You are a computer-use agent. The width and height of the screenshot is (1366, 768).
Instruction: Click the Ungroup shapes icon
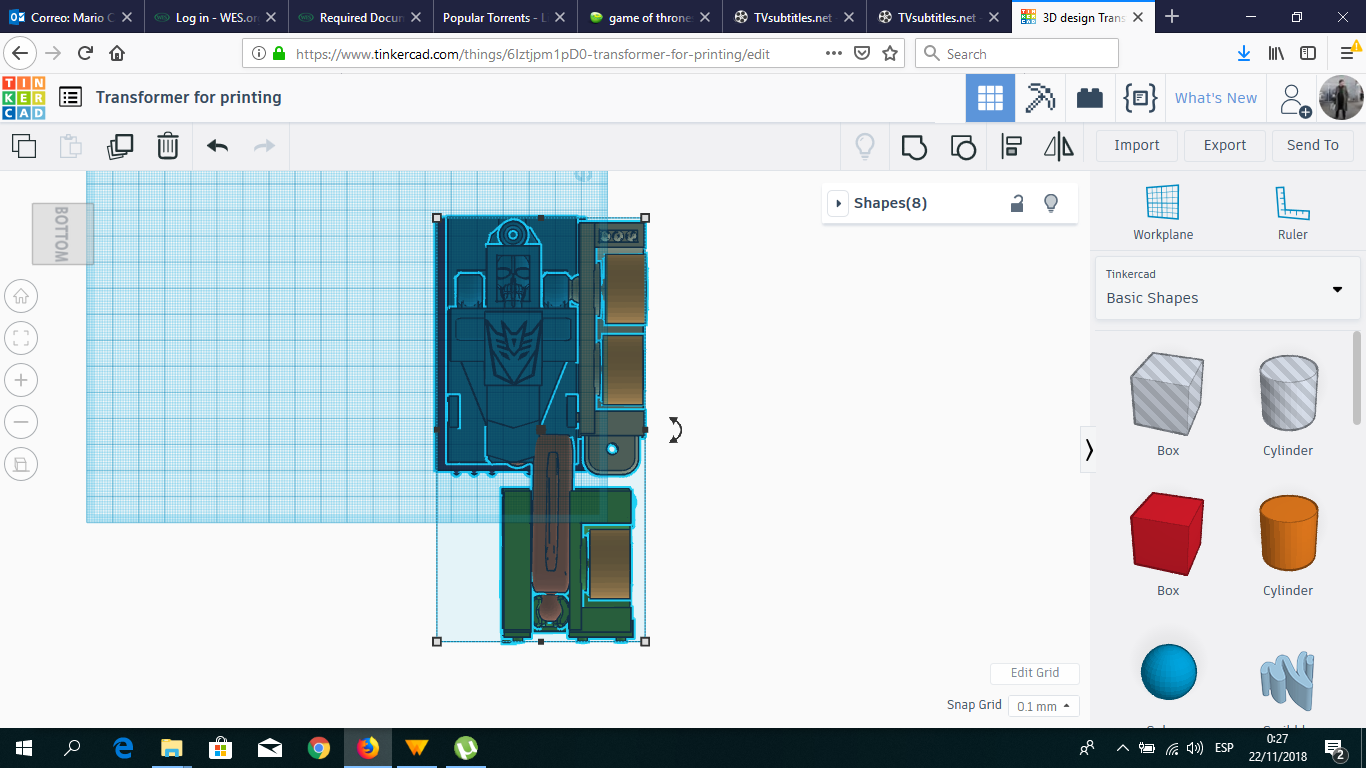(x=962, y=147)
